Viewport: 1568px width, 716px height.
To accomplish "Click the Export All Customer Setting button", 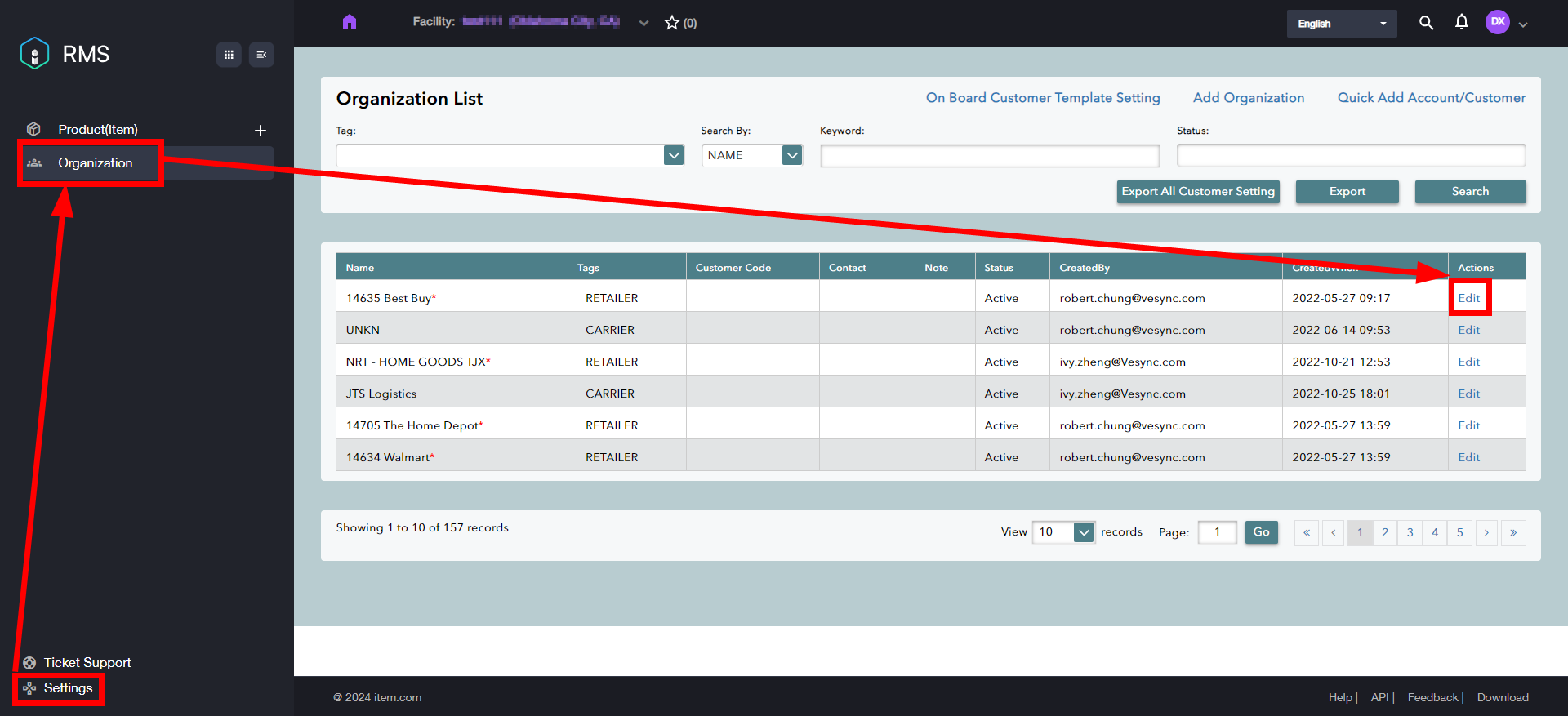I will click(x=1197, y=192).
